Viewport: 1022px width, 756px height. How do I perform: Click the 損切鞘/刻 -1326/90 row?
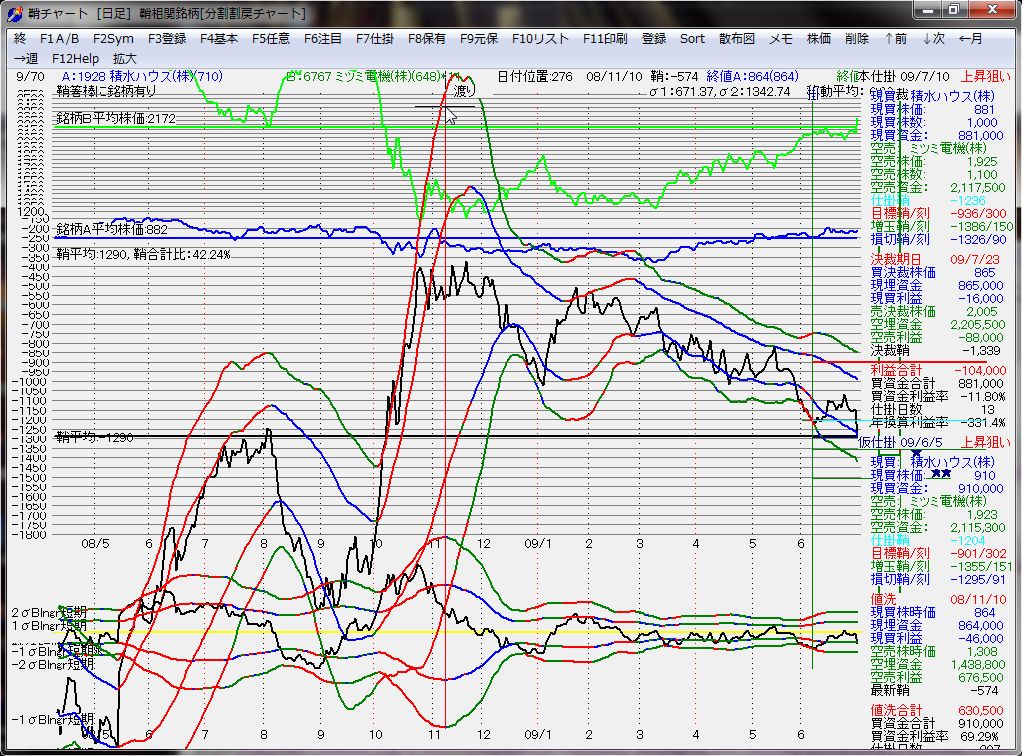(x=939, y=239)
